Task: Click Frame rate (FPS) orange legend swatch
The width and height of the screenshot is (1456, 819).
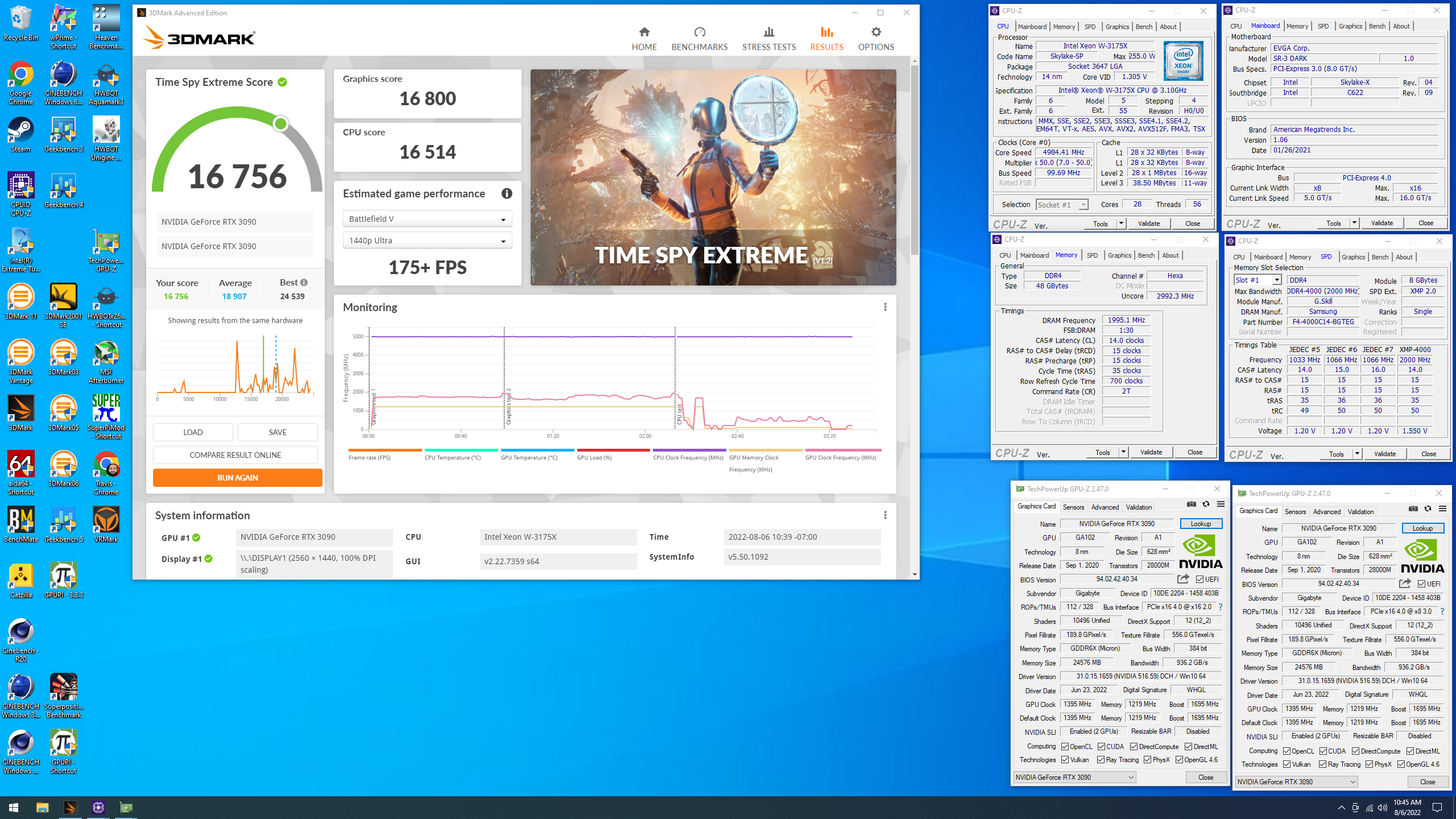Action: click(385, 450)
